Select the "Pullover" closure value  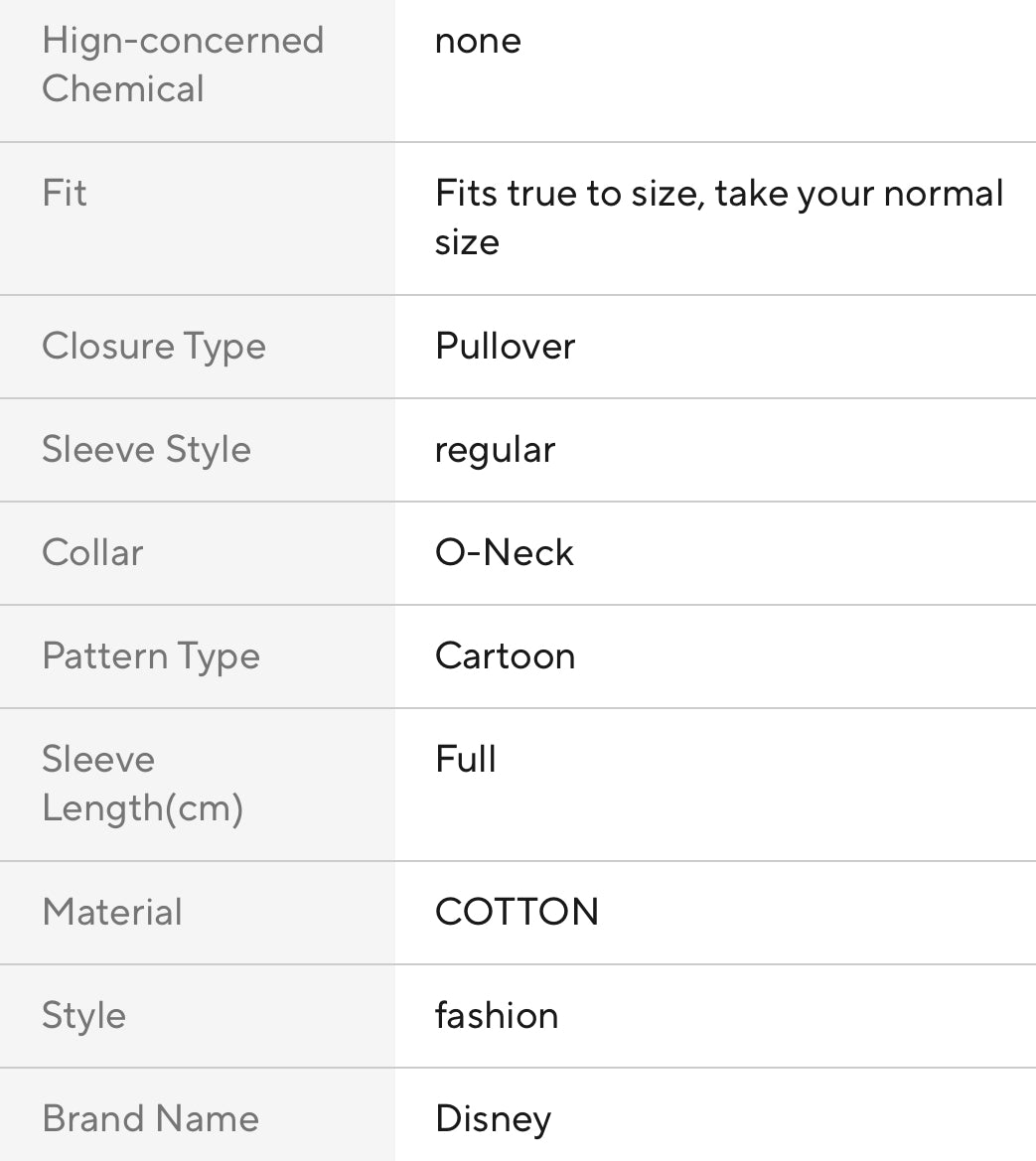505,347
